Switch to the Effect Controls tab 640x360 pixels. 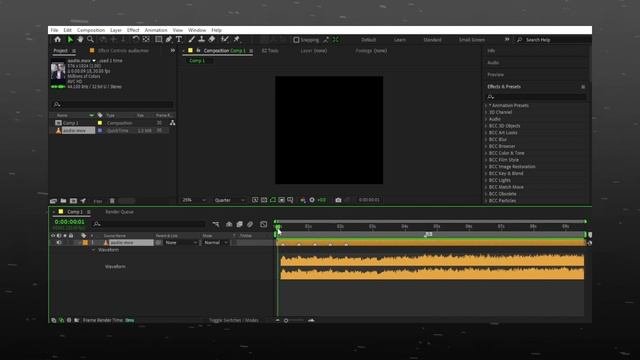pyautogui.click(x=123, y=51)
